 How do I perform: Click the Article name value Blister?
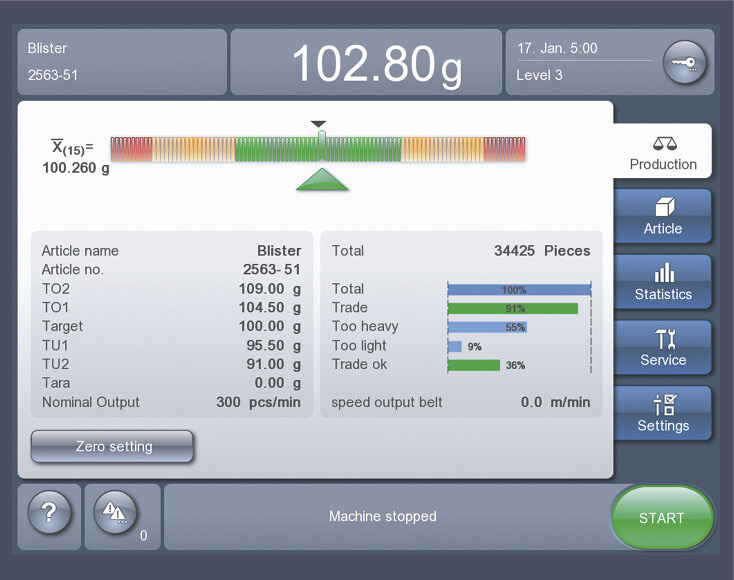tap(279, 251)
